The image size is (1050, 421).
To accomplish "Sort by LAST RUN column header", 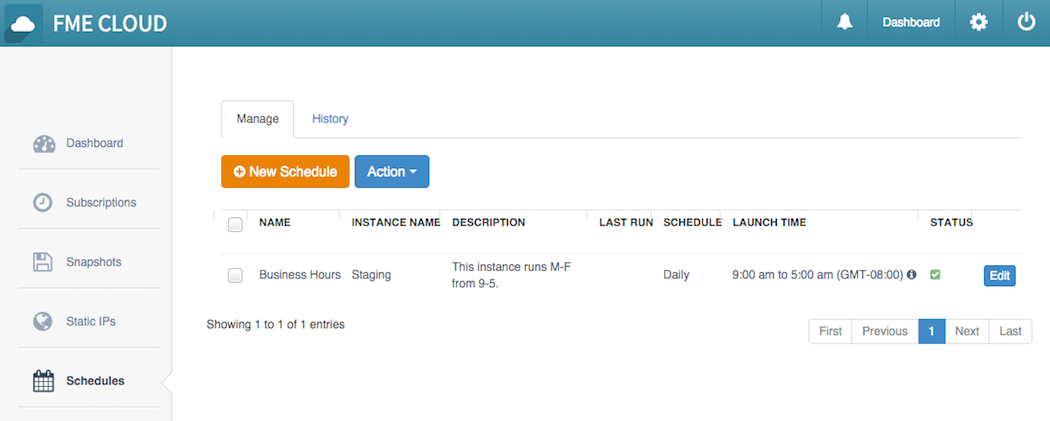I will pos(625,222).
